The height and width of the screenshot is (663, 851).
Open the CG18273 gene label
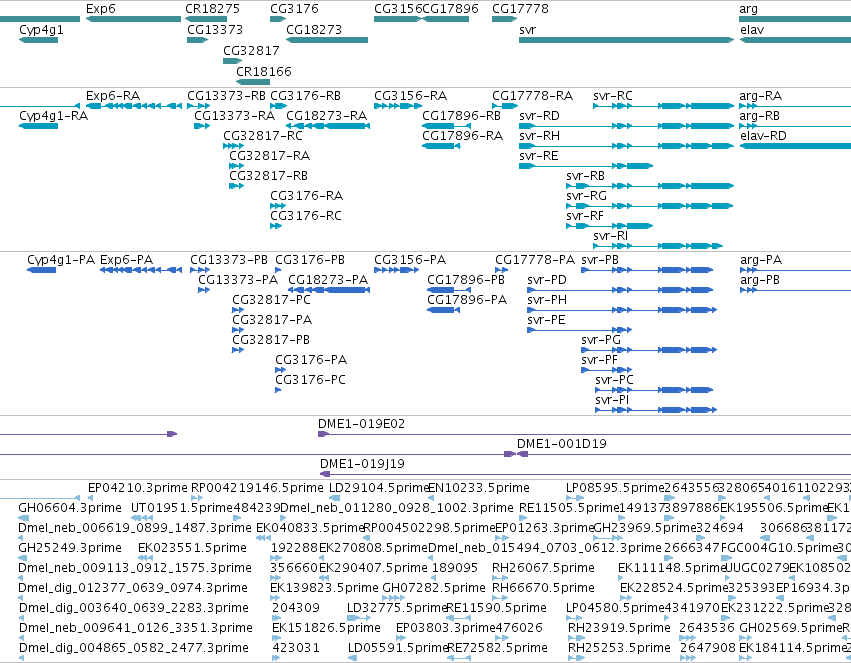click(x=314, y=30)
